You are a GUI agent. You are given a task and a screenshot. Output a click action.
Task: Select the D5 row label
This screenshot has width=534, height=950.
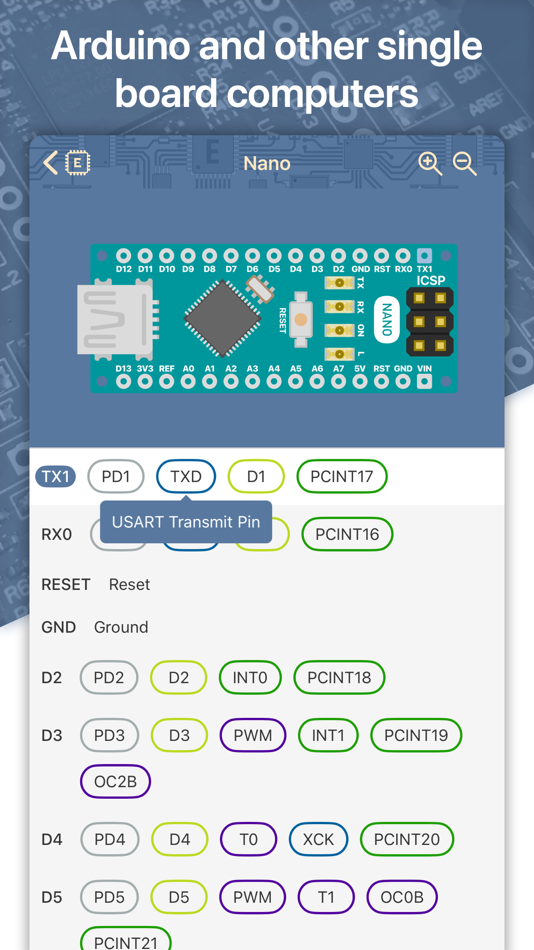coord(52,897)
